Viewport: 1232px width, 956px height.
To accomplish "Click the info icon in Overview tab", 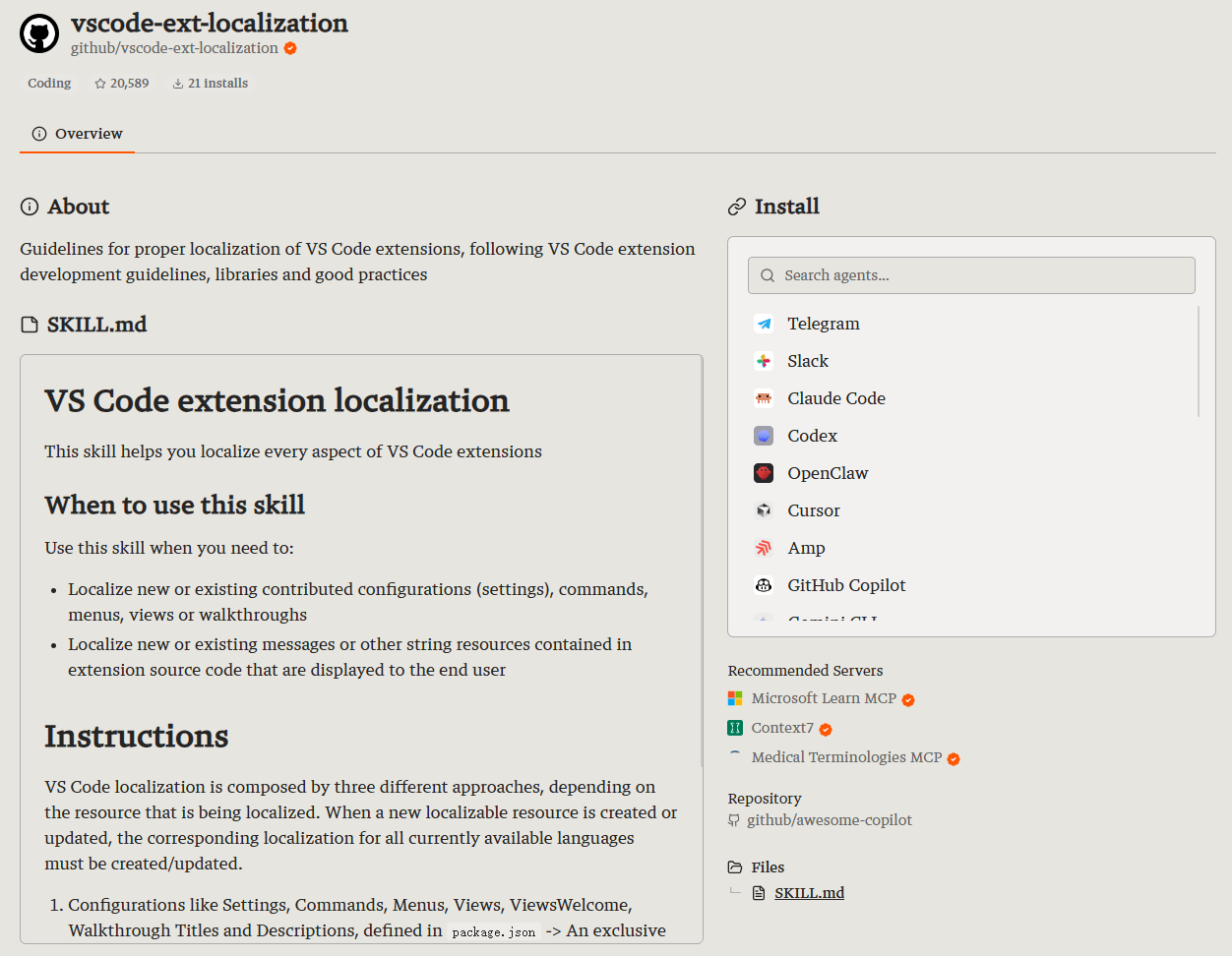I will [x=39, y=134].
